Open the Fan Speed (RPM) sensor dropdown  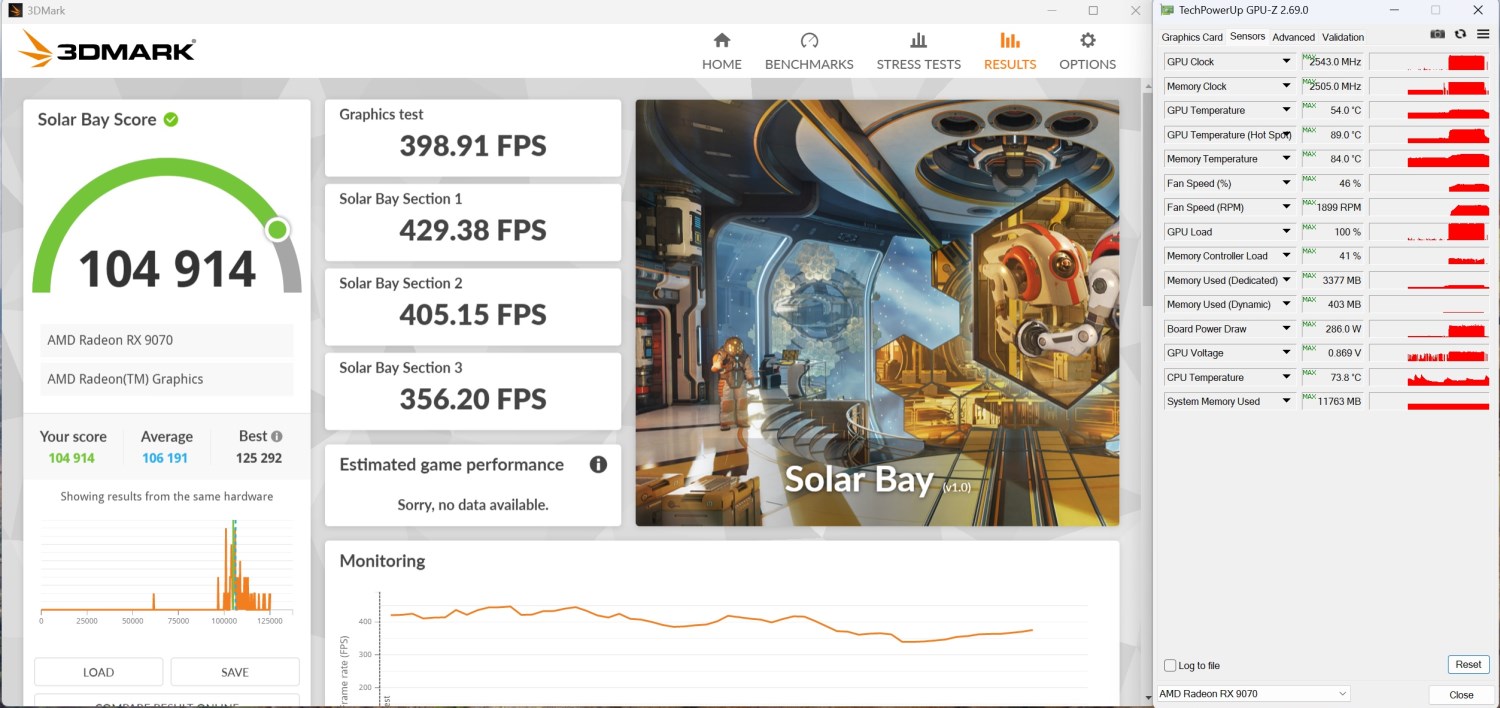pos(1287,207)
